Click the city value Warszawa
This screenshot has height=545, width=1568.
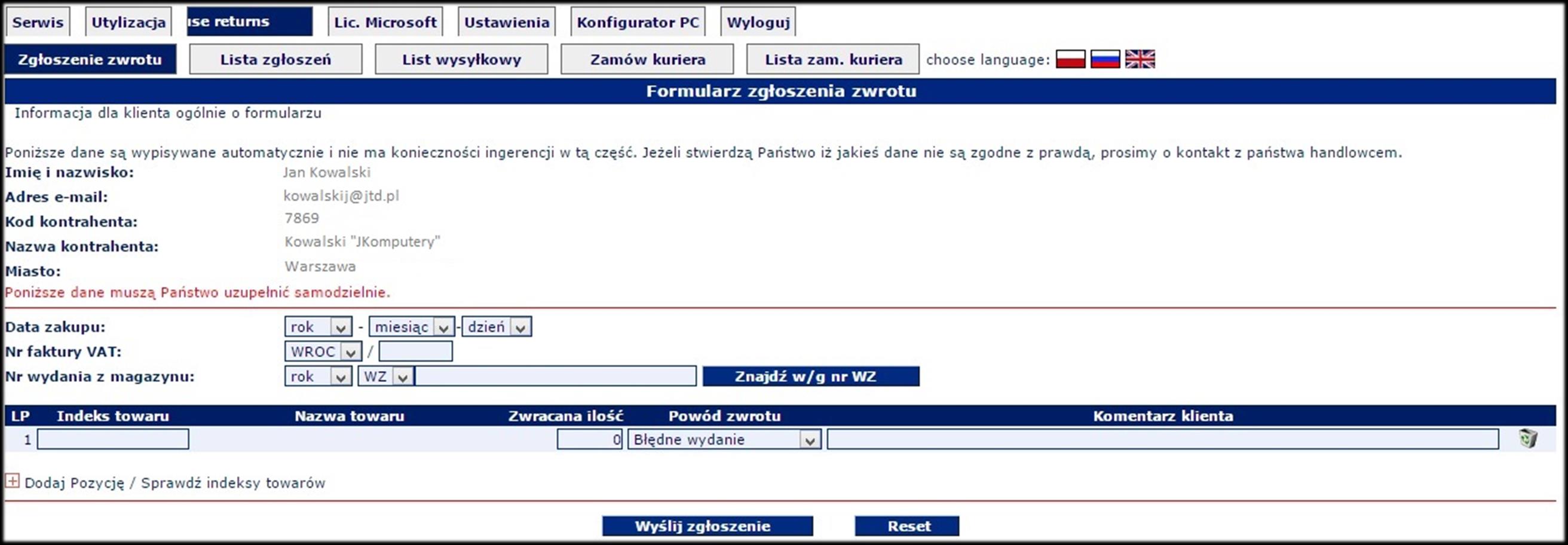(320, 267)
